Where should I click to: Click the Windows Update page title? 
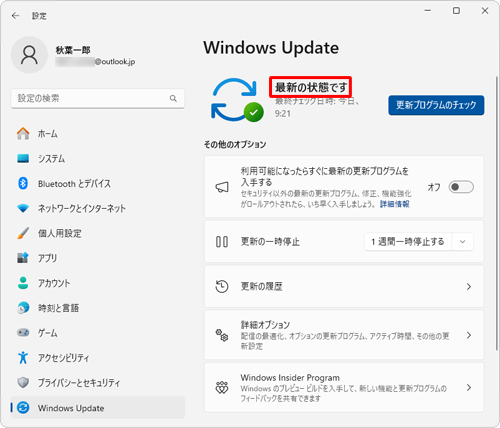[271, 48]
